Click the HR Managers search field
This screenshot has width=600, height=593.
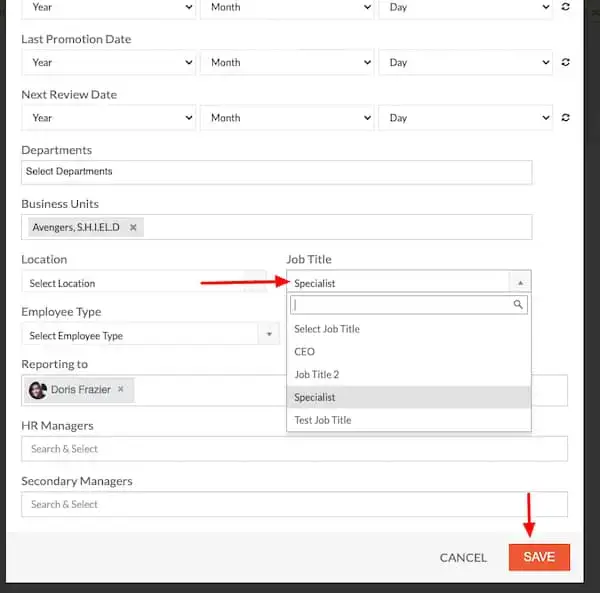294,449
